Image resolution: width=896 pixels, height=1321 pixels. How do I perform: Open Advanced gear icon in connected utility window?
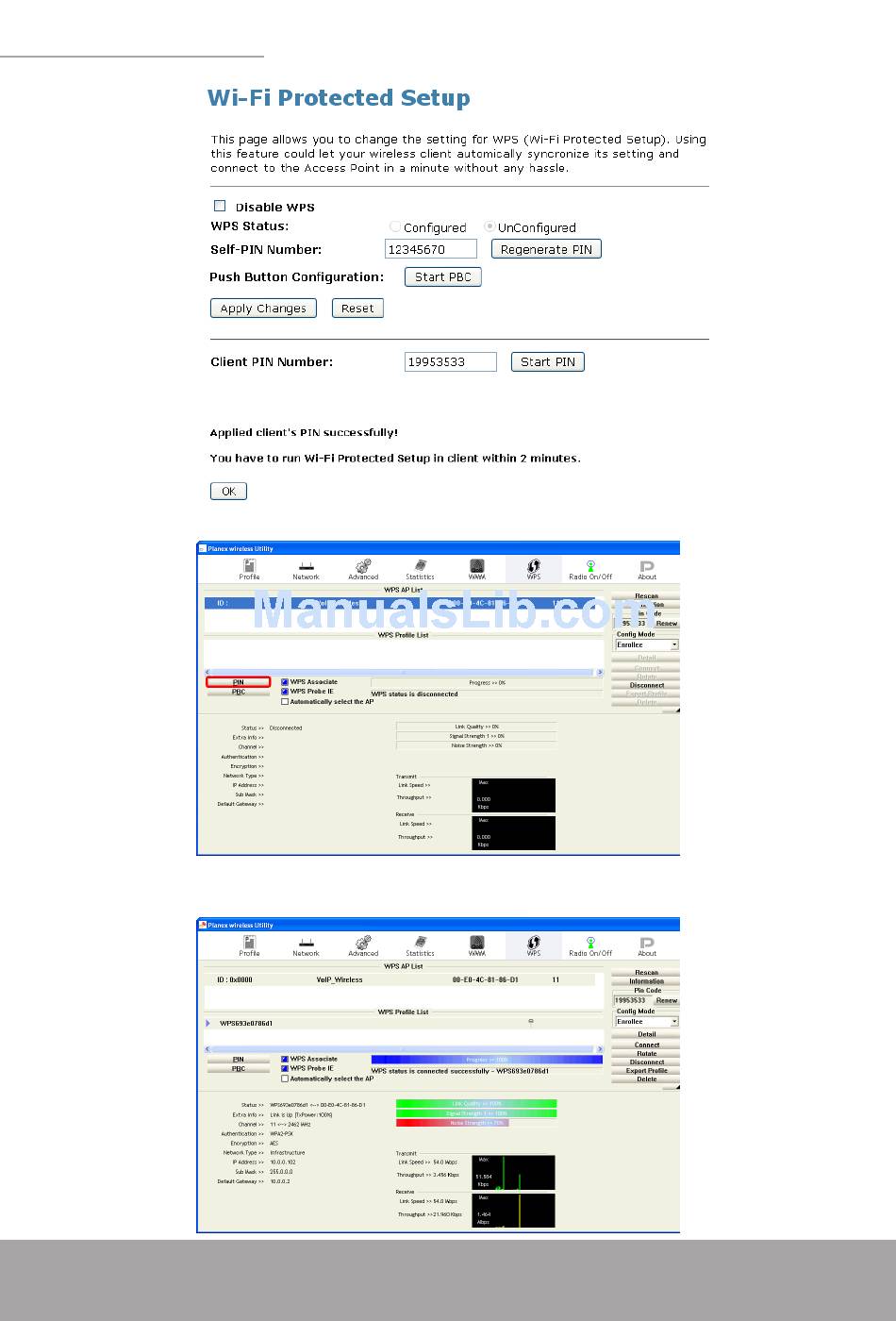(363, 945)
